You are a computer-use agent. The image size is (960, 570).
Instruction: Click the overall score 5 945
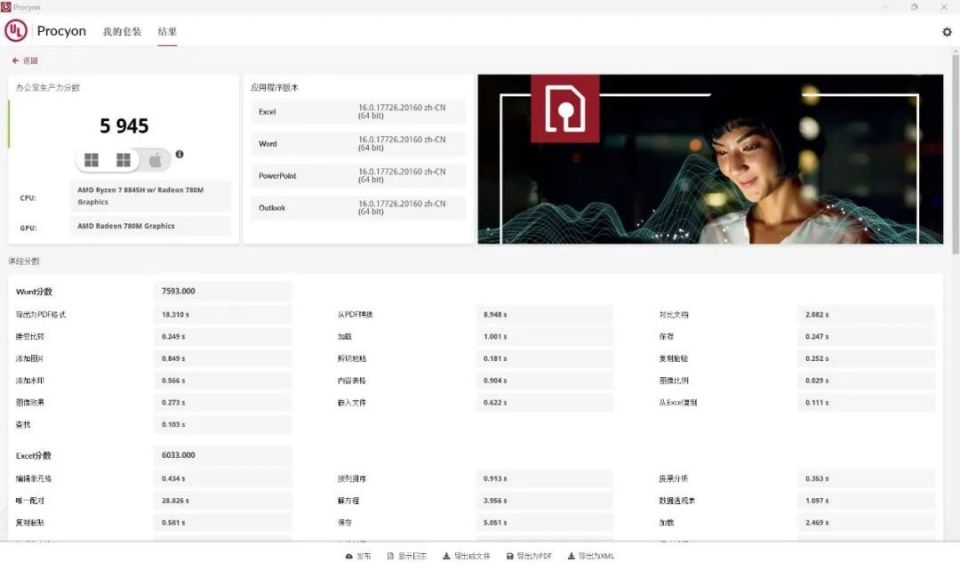[x=124, y=126]
